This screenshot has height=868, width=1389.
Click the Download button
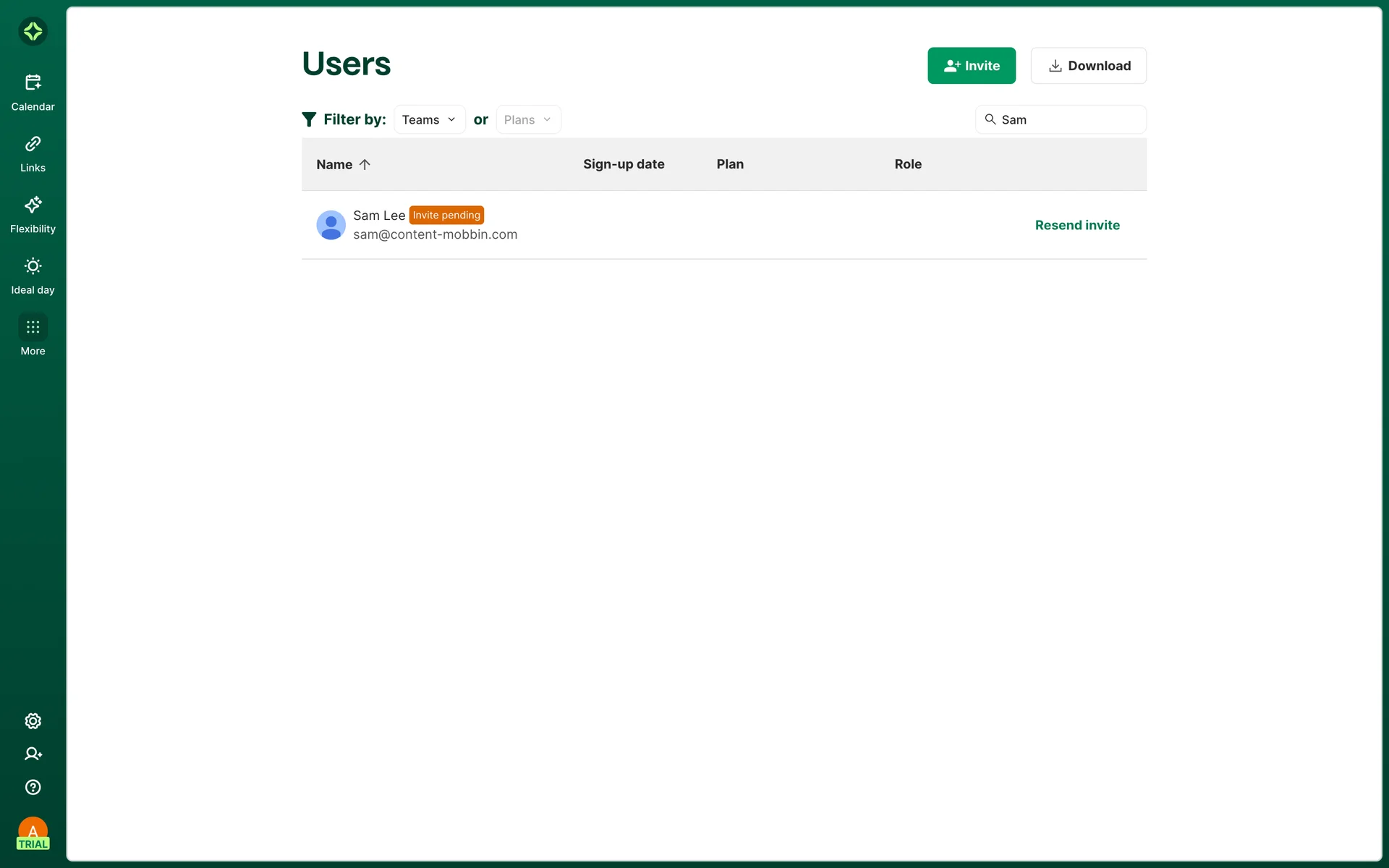tap(1088, 66)
